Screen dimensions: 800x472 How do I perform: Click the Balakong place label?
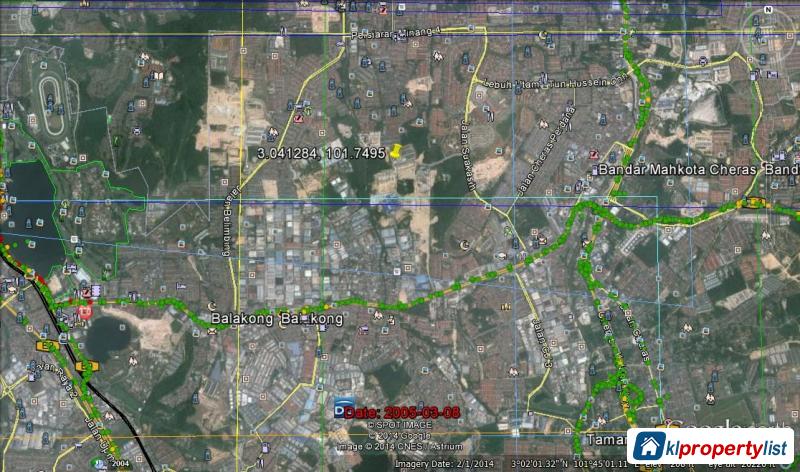click(x=242, y=318)
